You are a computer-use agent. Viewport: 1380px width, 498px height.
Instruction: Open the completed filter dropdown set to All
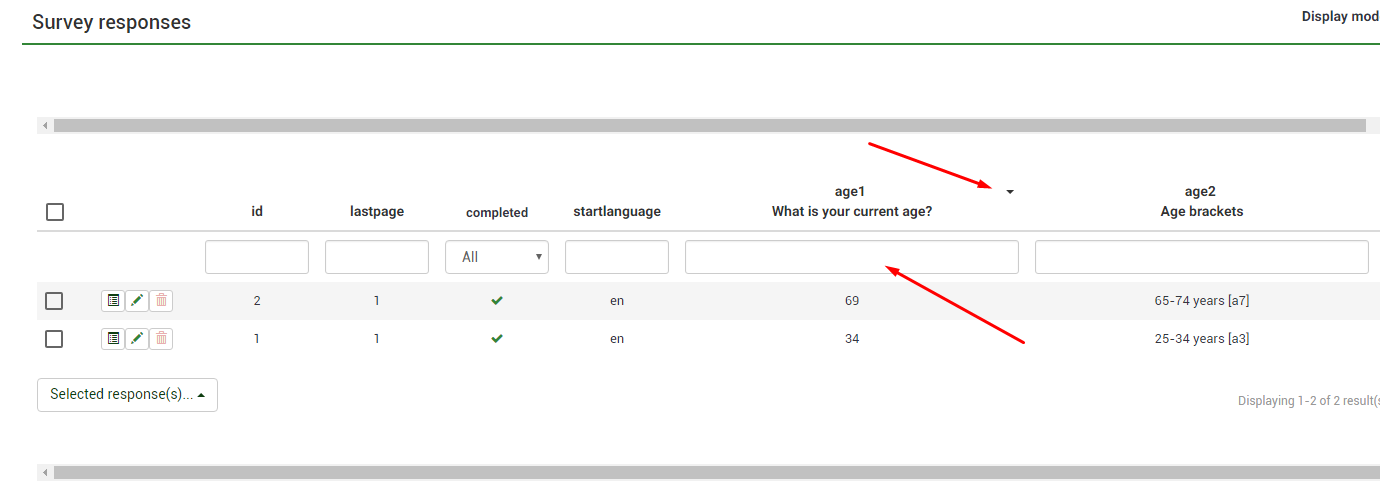[497, 257]
